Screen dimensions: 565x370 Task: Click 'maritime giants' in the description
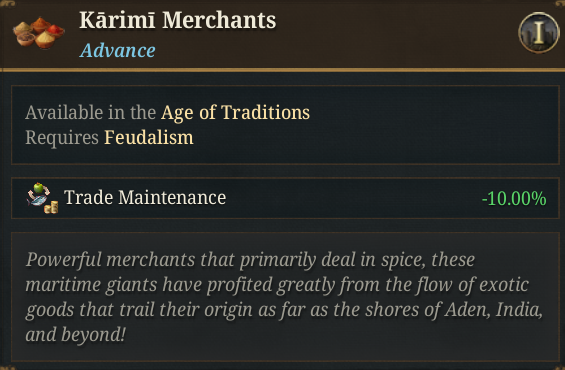pos(91,285)
